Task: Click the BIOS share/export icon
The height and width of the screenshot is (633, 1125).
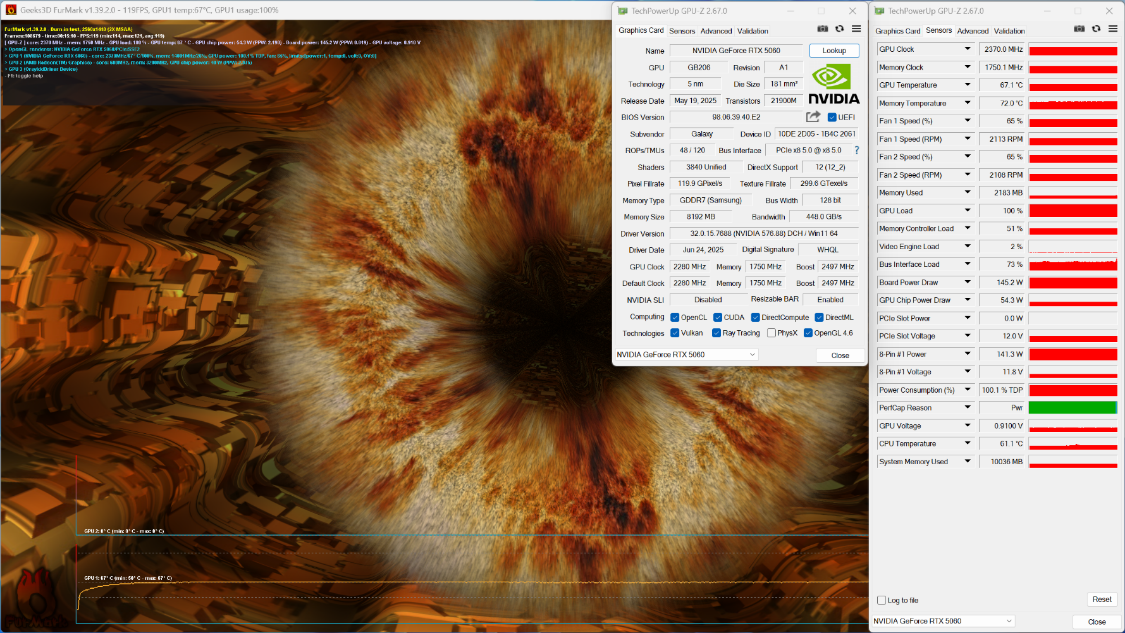Action: [813, 117]
